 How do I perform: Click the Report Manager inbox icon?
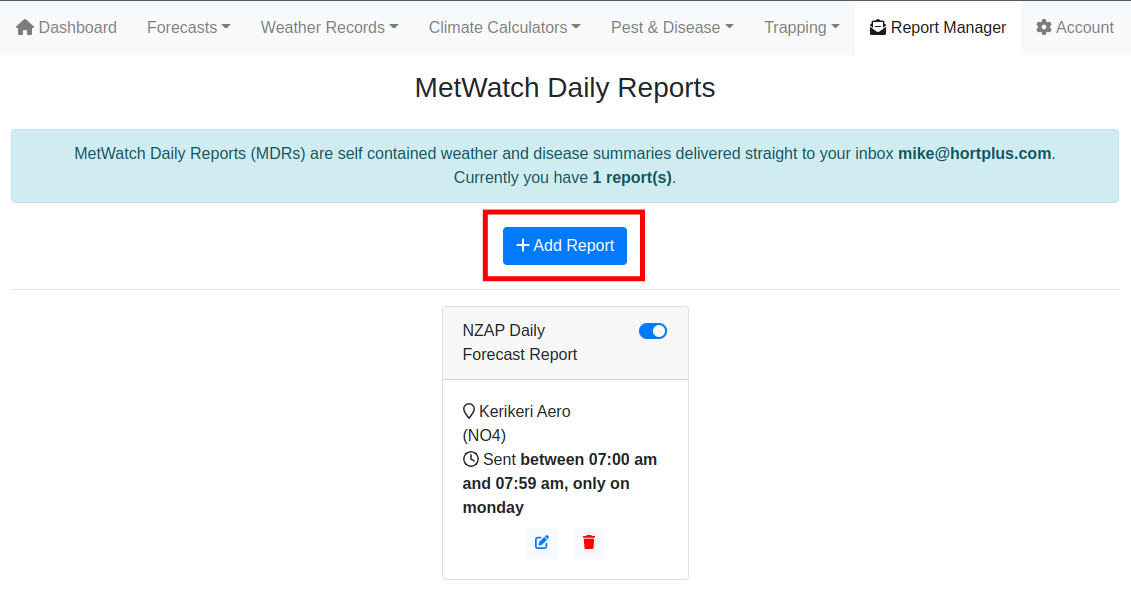coord(878,27)
